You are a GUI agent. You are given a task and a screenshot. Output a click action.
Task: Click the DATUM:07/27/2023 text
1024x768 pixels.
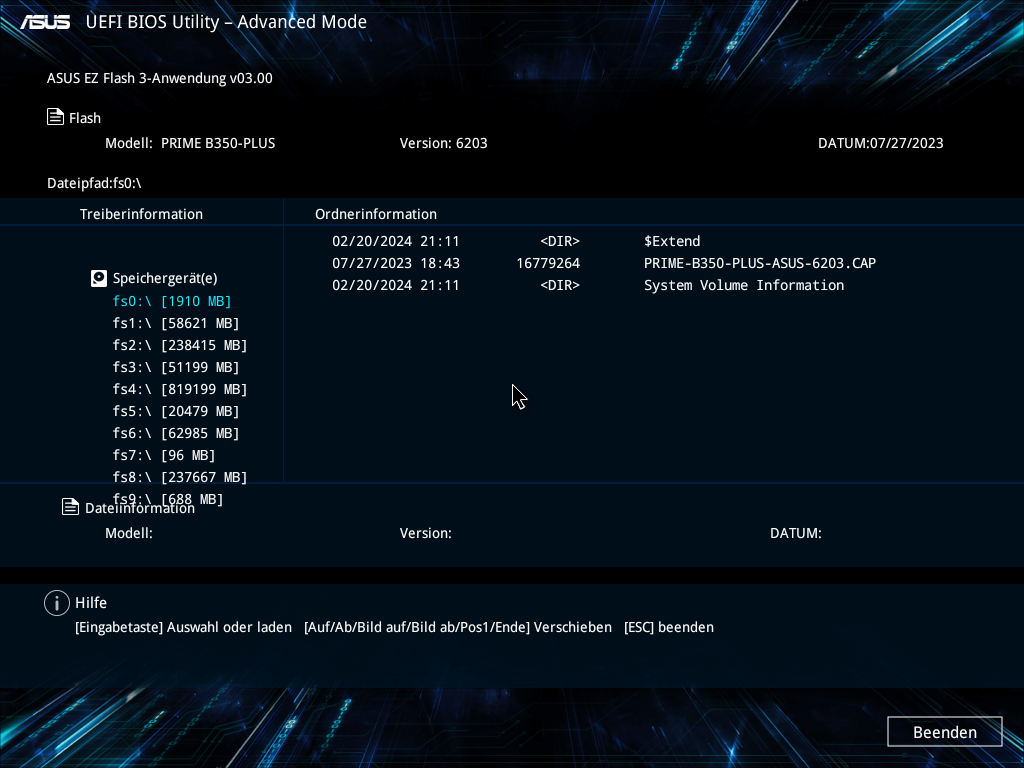[x=880, y=143]
